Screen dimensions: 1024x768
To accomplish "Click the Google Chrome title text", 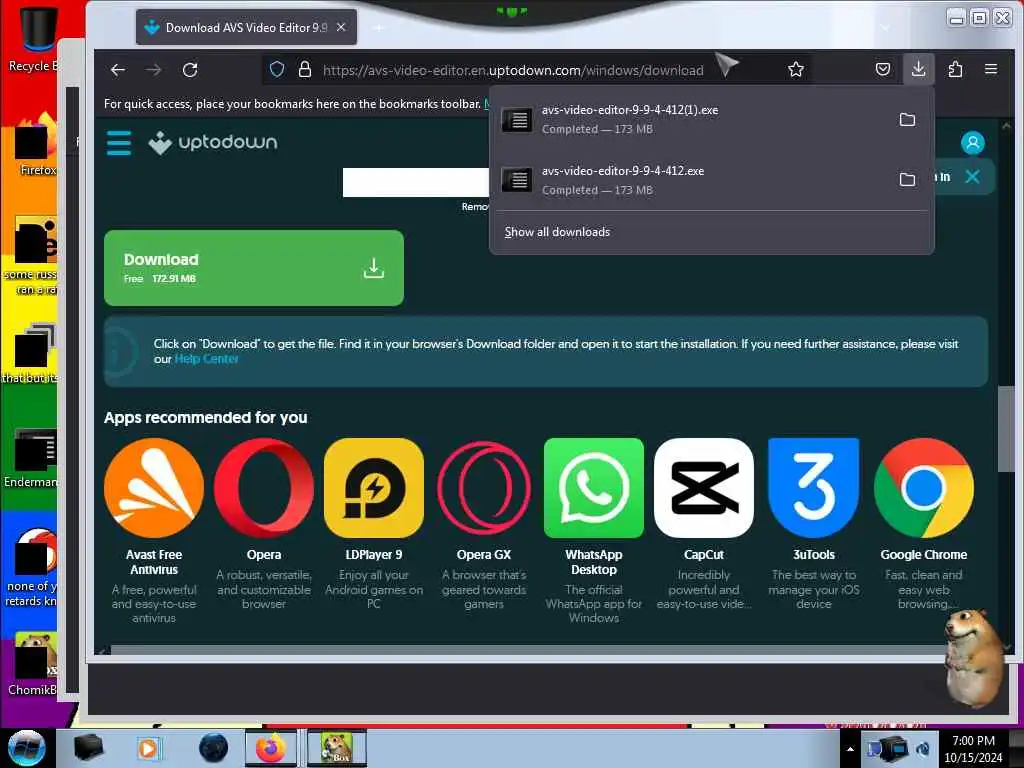I will 923,554.
